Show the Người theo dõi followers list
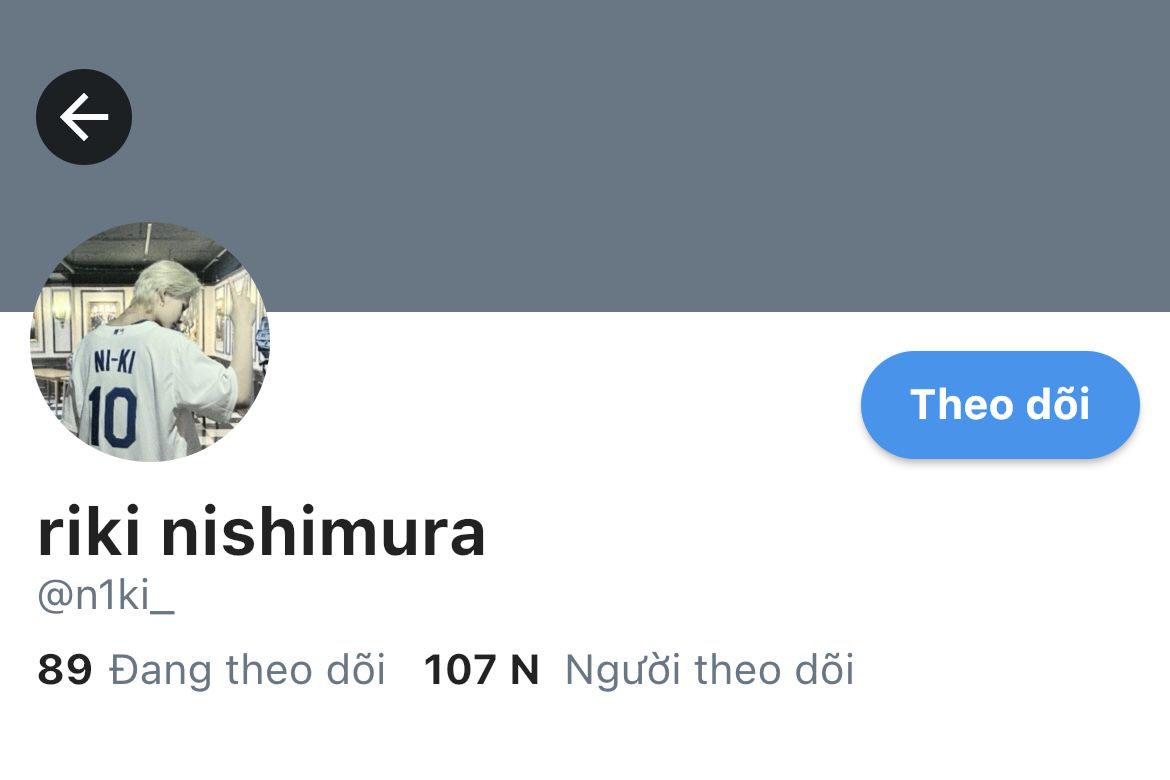Image resolution: width=1170 pixels, height=780 pixels. tap(710, 670)
